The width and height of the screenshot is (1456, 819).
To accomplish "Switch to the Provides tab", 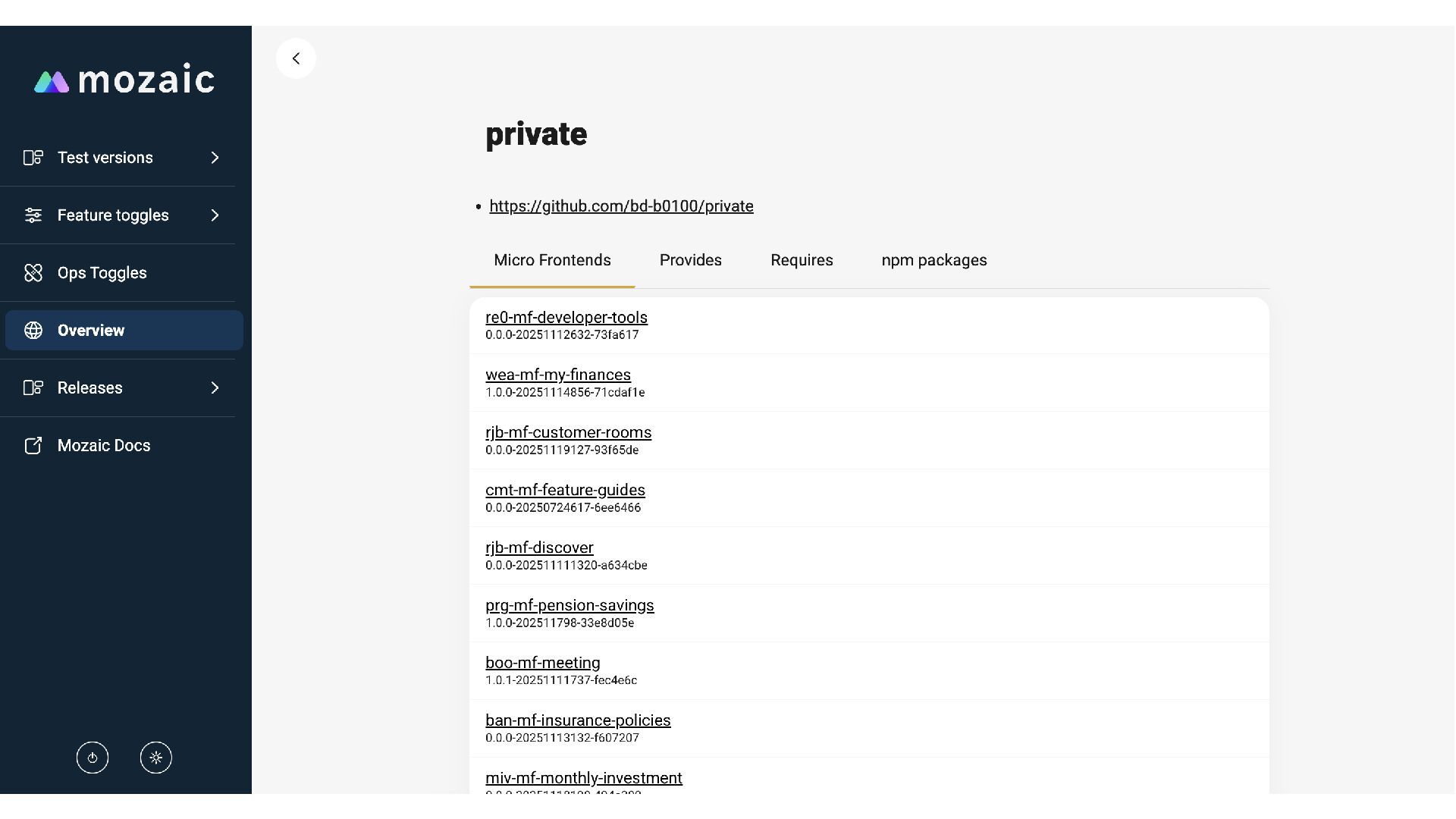I will pos(690,260).
